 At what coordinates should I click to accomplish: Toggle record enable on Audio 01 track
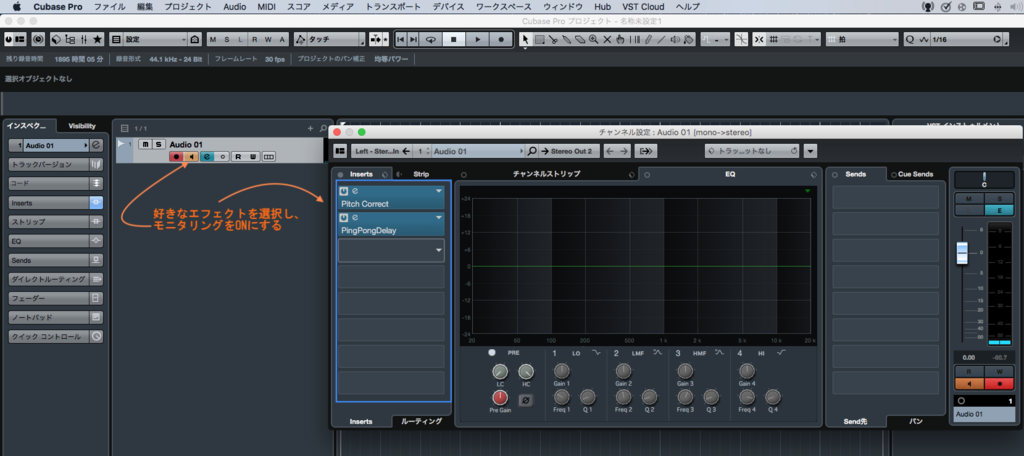176,157
